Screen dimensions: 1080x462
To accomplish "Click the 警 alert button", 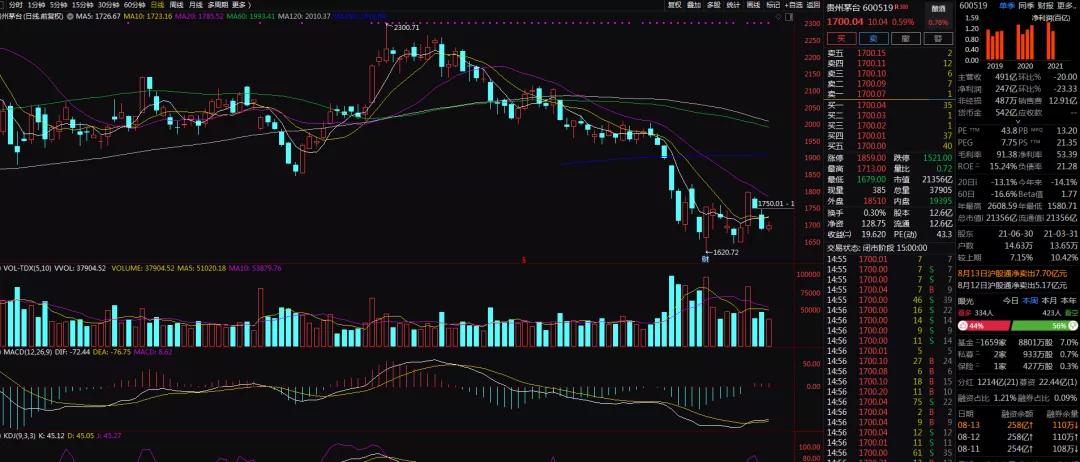I will click(x=937, y=39).
